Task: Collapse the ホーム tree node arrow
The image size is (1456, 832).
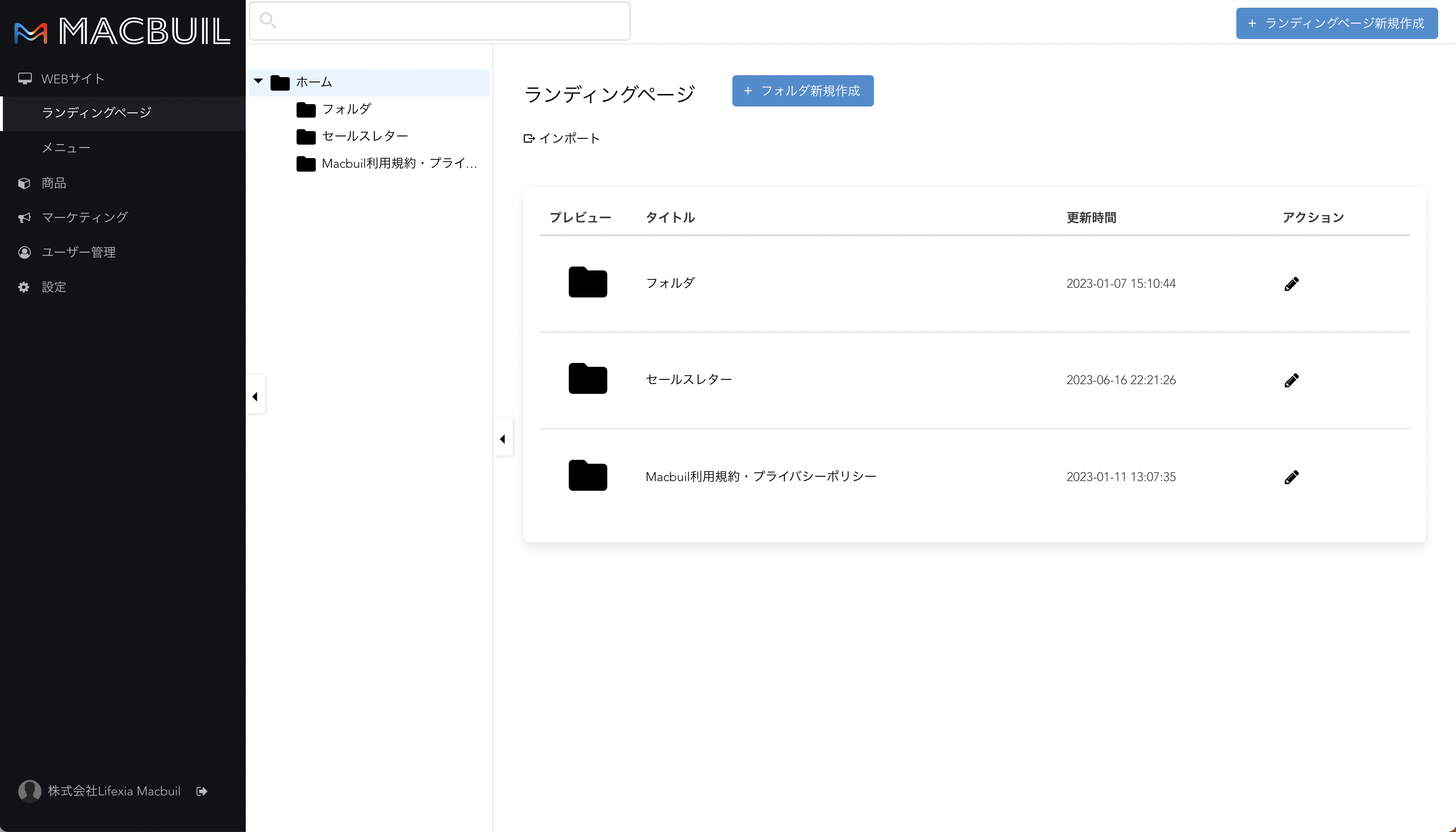Action: pos(258,81)
